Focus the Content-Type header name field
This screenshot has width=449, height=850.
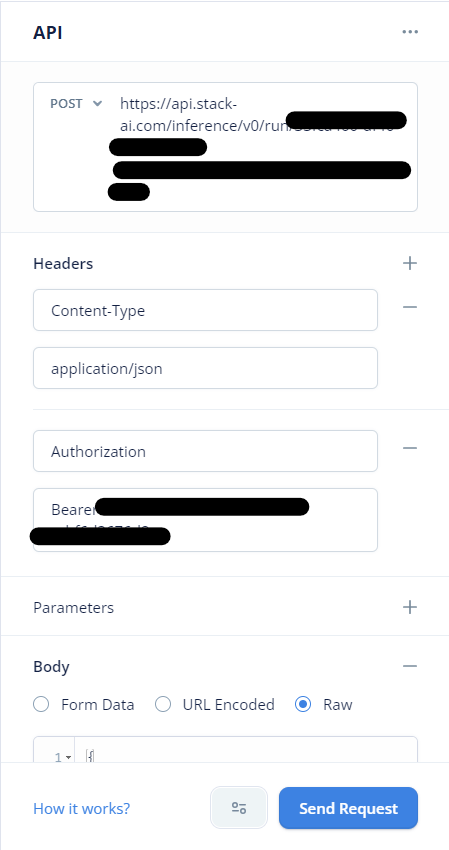(206, 310)
